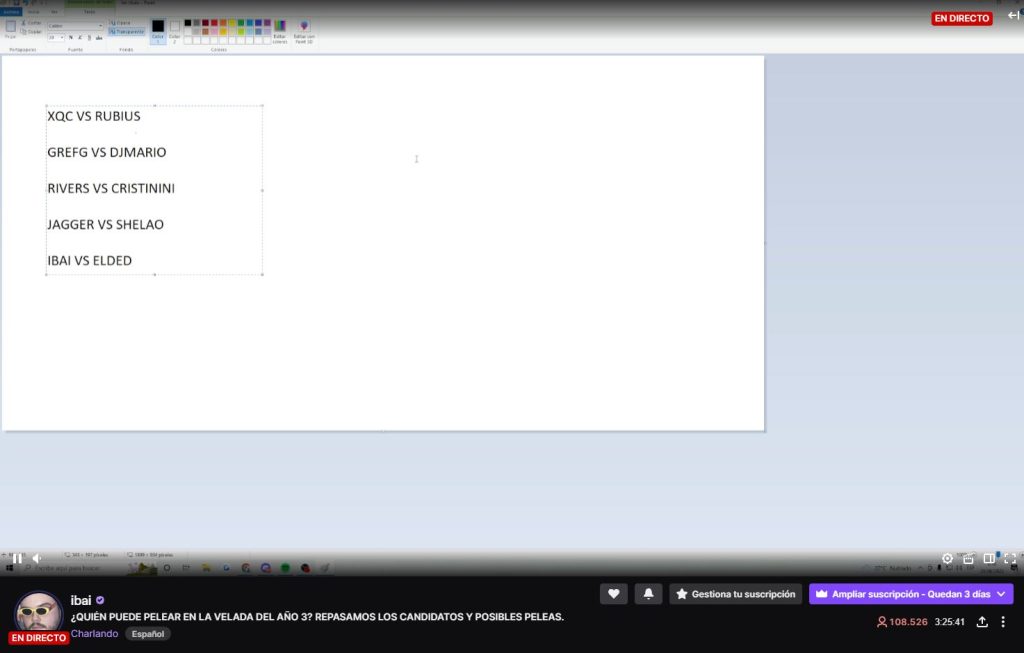
Task: Open the Charlando category link
Action: pyautogui.click(x=94, y=634)
